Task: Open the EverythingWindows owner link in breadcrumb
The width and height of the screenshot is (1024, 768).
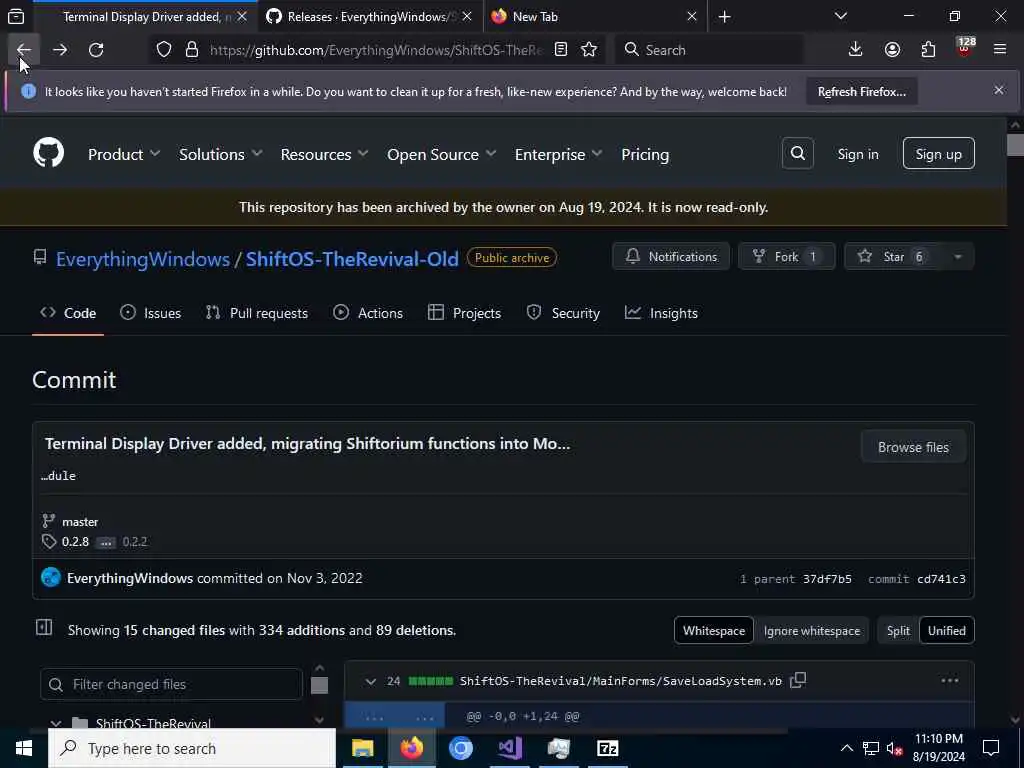Action: [143, 259]
